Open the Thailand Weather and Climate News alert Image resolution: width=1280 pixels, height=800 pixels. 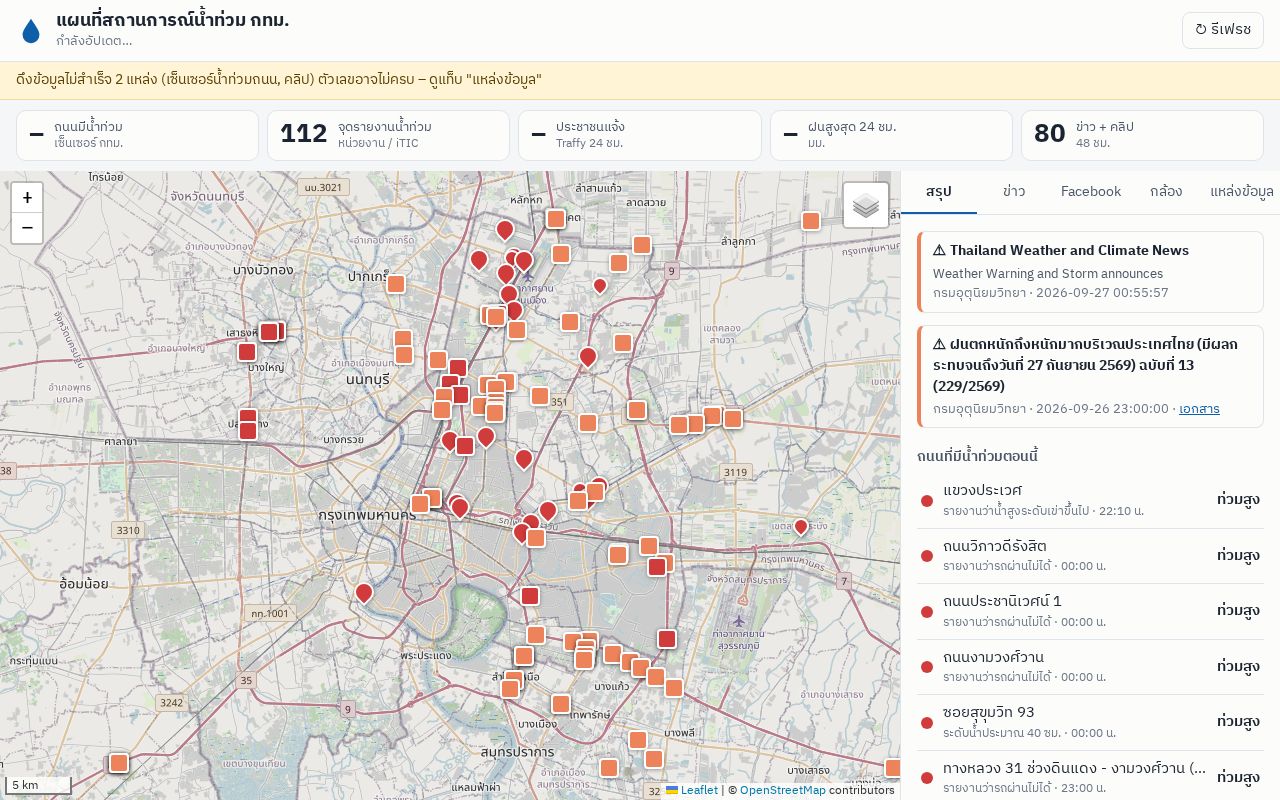coord(1090,272)
